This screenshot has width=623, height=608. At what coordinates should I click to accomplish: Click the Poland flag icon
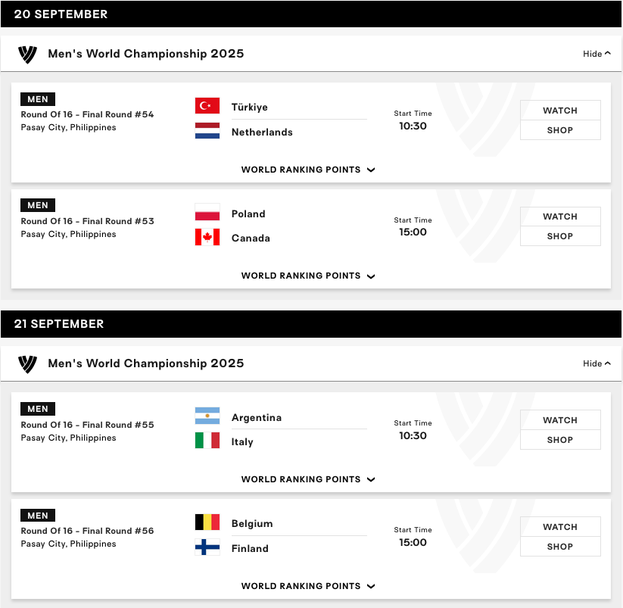(x=207, y=213)
